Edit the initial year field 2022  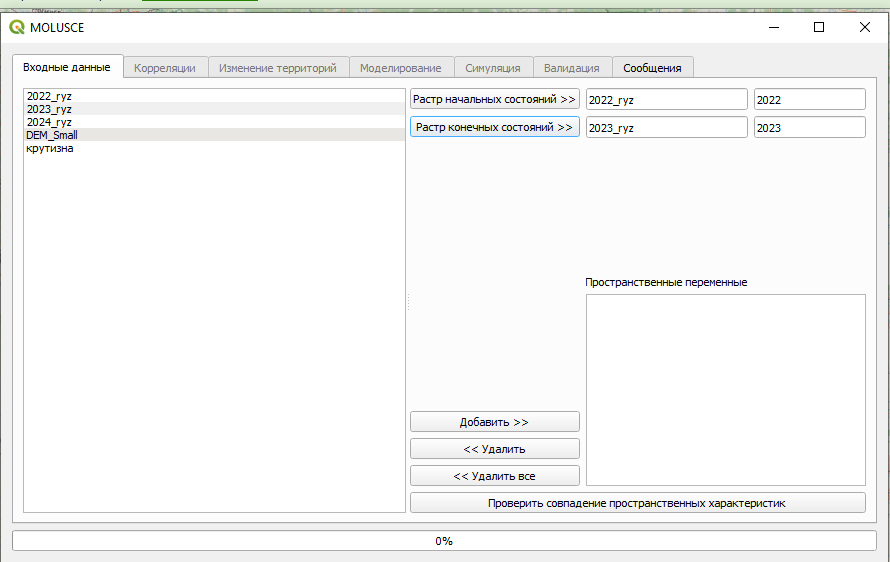(x=809, y=99)
